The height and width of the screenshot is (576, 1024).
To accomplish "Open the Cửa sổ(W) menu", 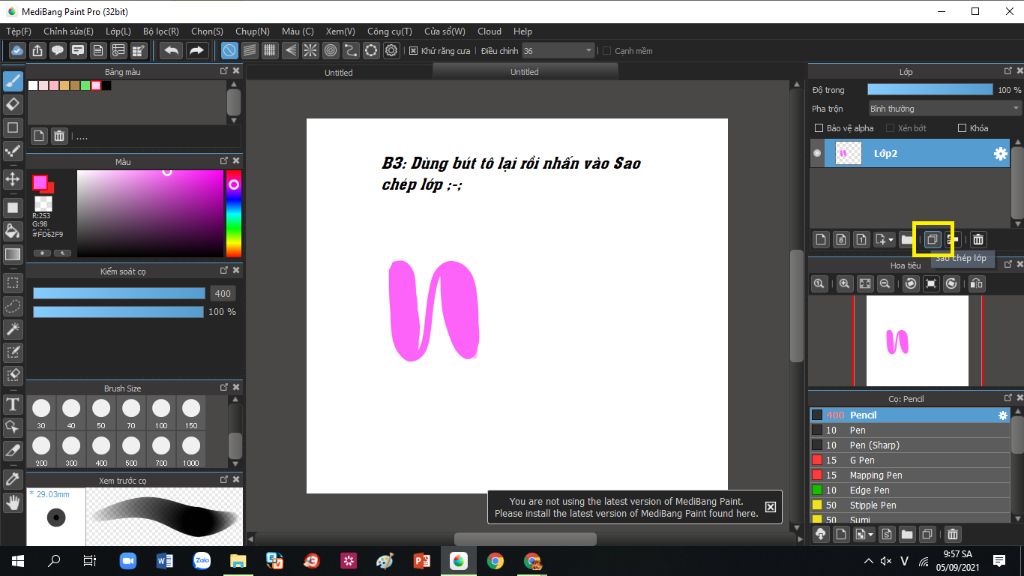I will pos(445,31).
